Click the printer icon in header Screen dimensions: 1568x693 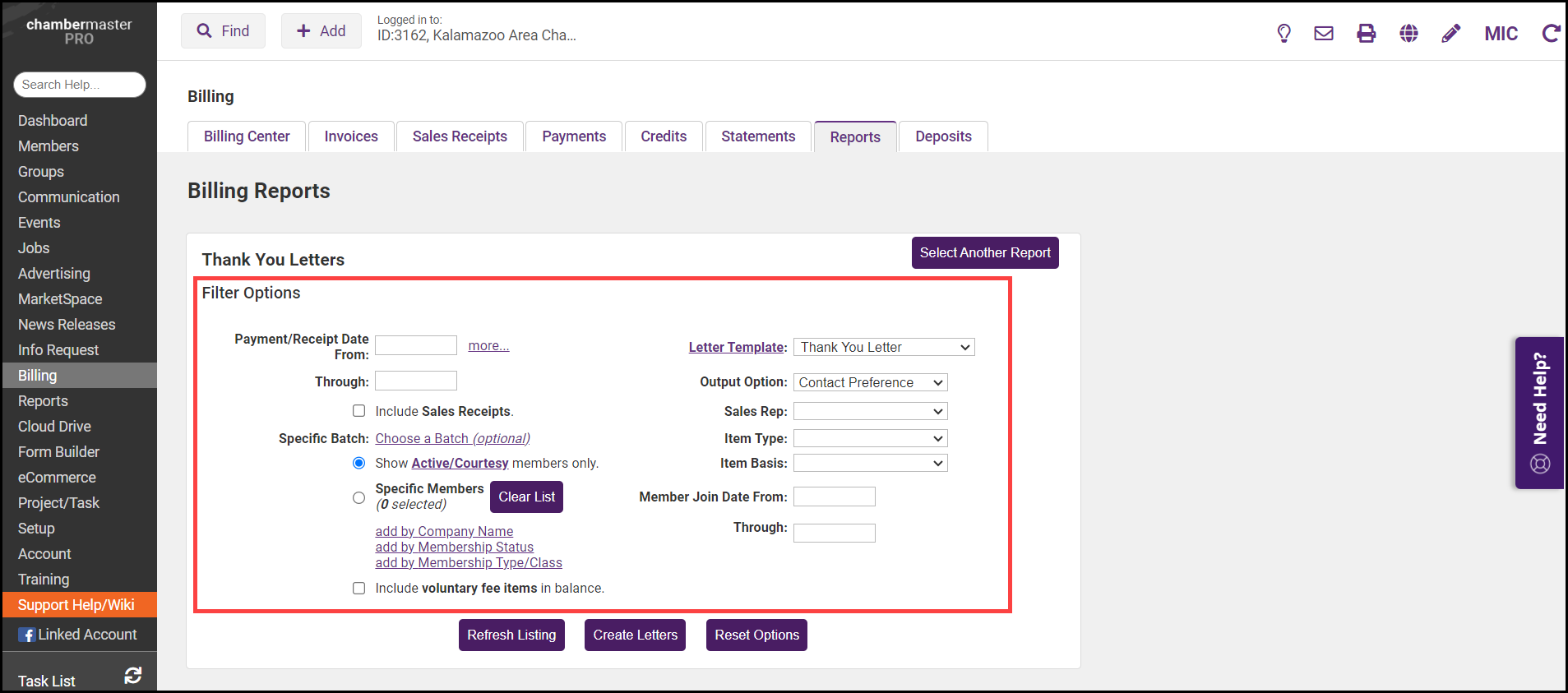pos(1366,34)
